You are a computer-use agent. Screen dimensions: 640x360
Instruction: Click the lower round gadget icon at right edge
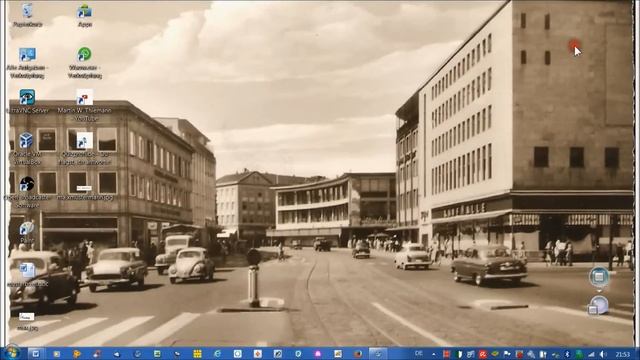pyautogui.click(x=598, y=306)
